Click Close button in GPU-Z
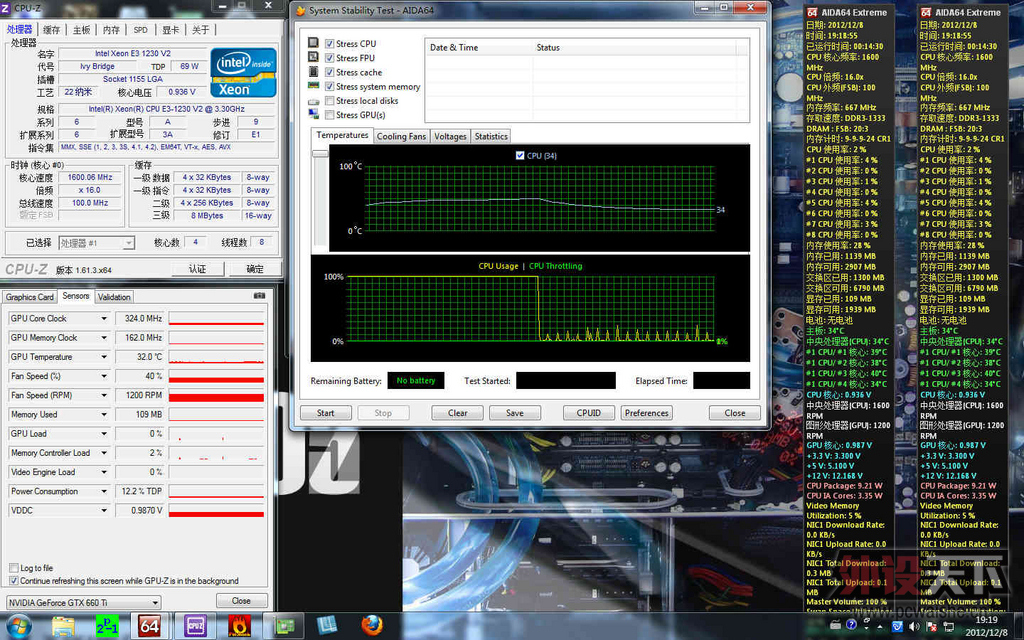The image size is (1024, 640). 241,601
